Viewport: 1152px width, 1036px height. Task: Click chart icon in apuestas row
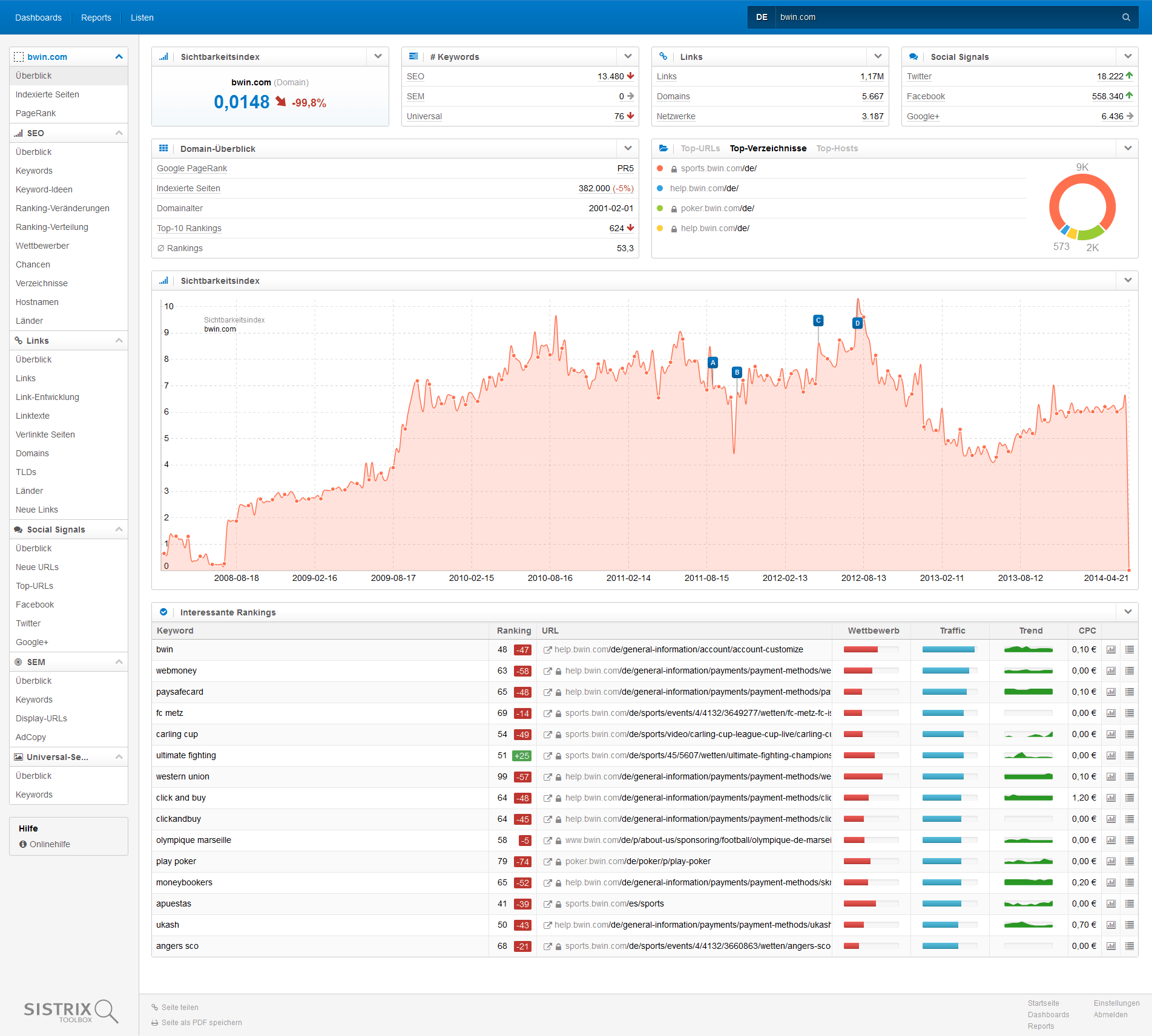click(1111, 903)
